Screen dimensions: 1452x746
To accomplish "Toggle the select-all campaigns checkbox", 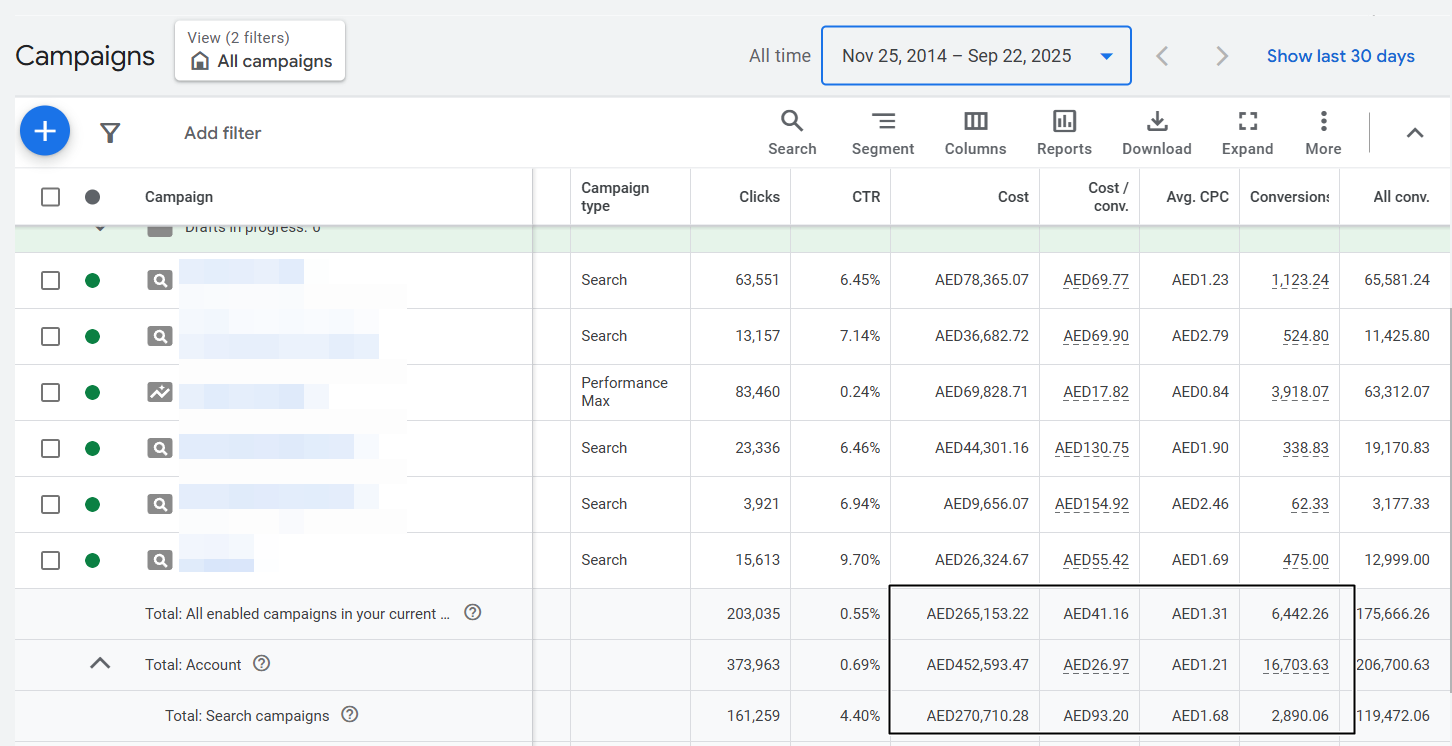I will (x=50, y=197).
